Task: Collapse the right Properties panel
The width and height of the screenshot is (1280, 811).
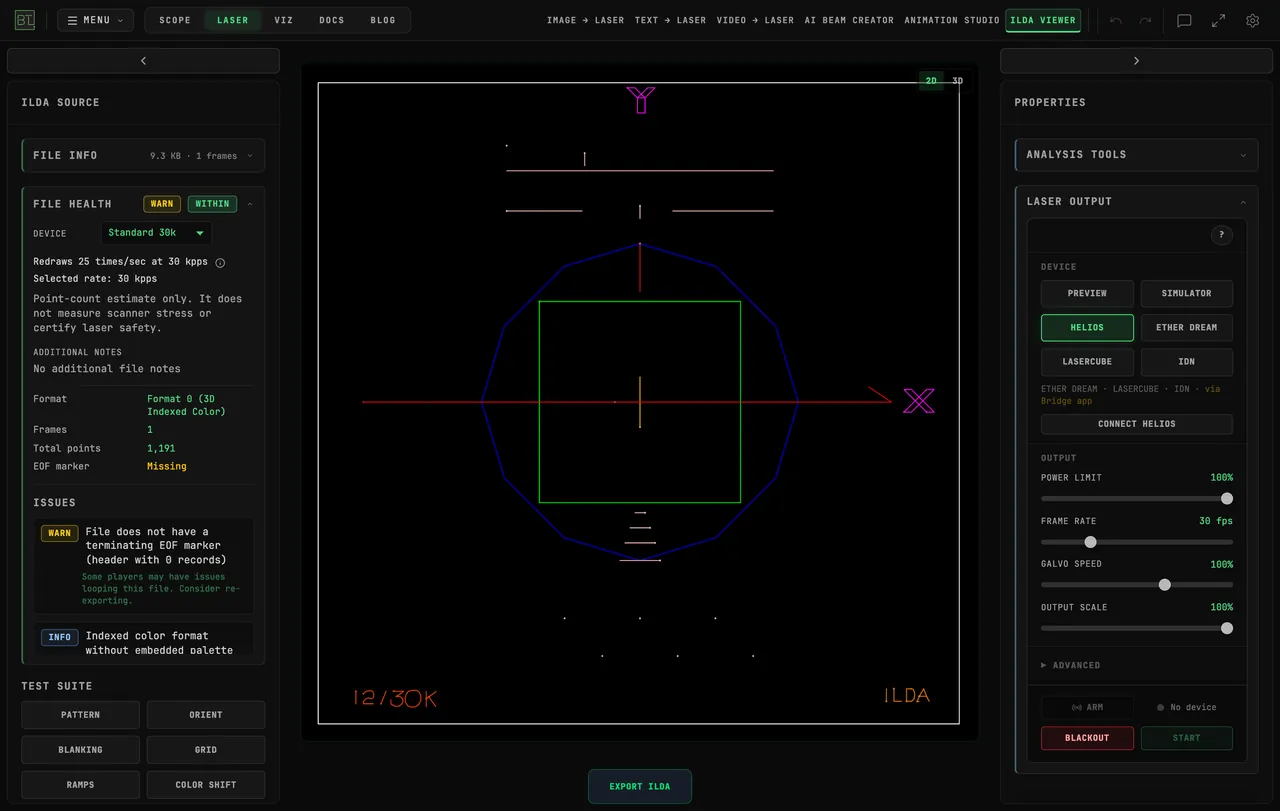Action: click(x=1136, y=61)
